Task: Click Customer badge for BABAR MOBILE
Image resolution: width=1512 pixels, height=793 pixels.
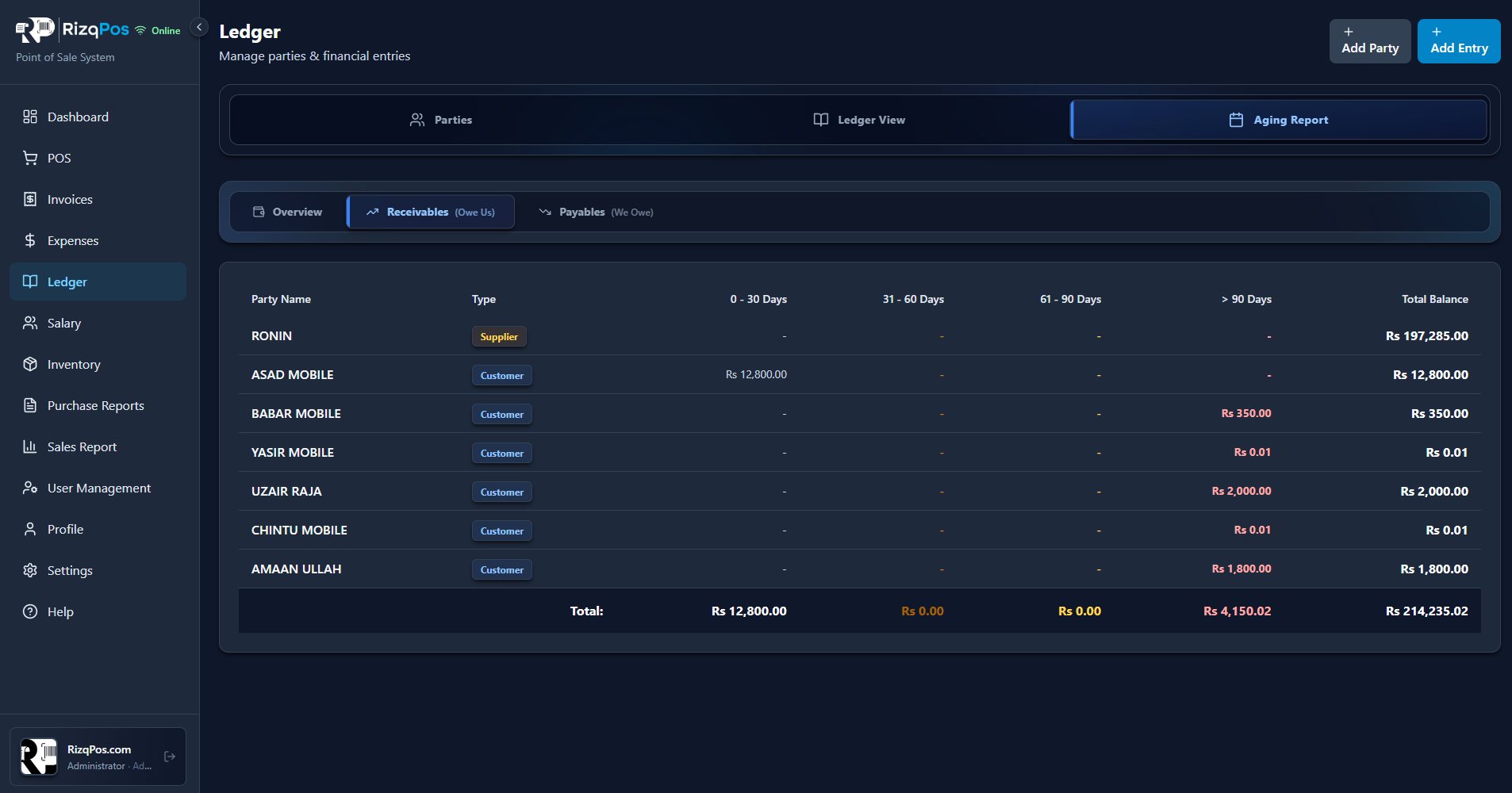Action: click(502, 414)
